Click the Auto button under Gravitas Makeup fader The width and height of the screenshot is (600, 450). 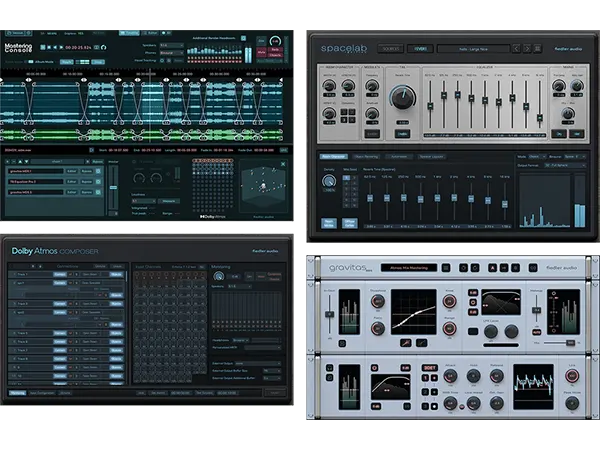pyautogui.click(x=536, y=332)
